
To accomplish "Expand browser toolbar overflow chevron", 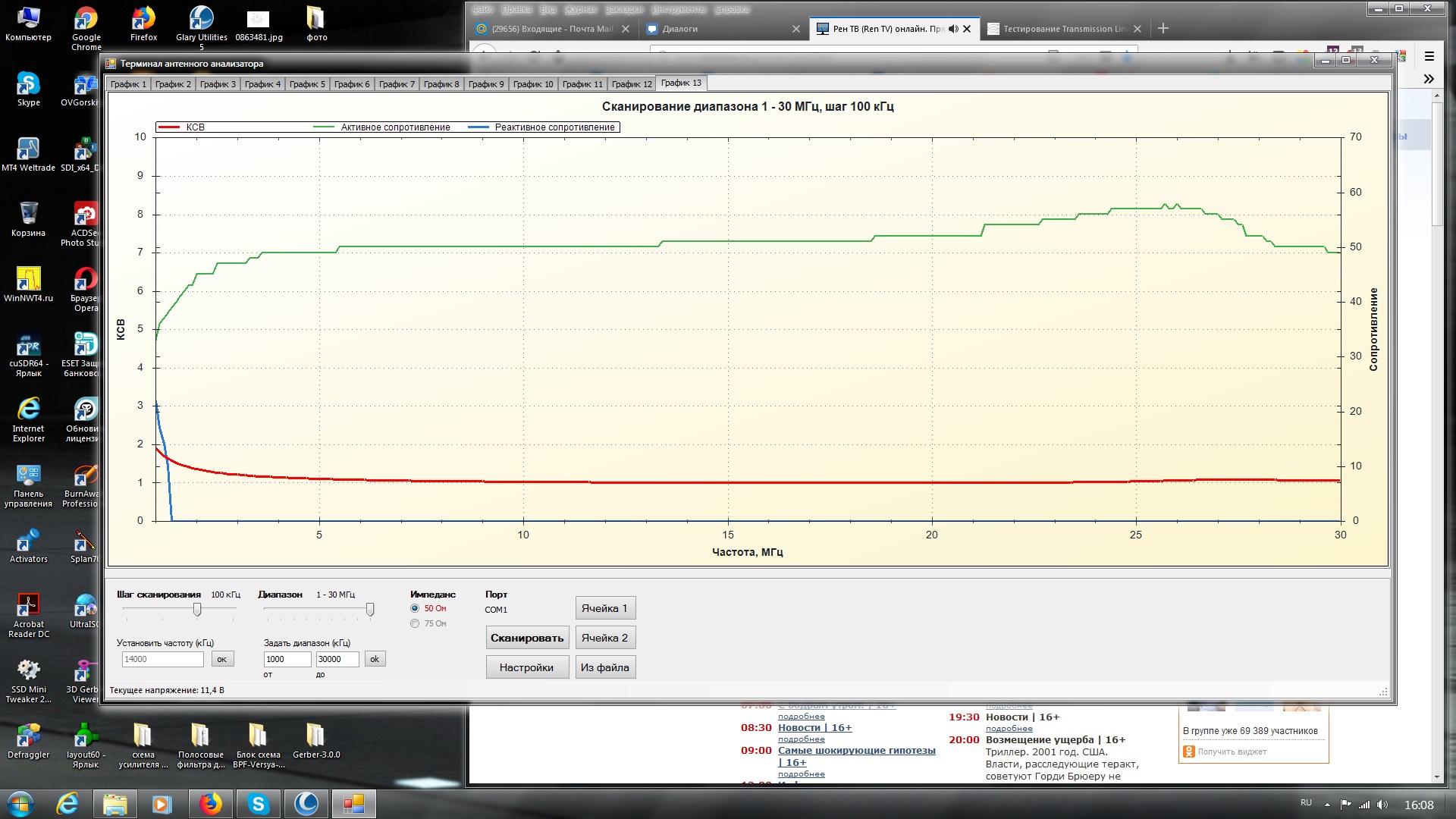I will [1429, 79].
